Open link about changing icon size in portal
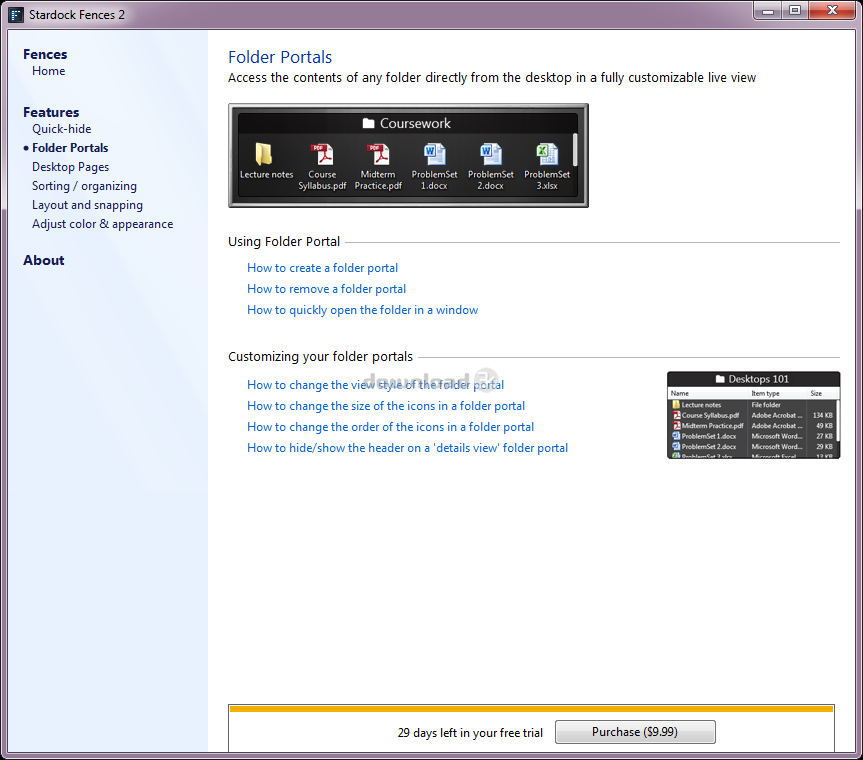 tap(386, 406)
